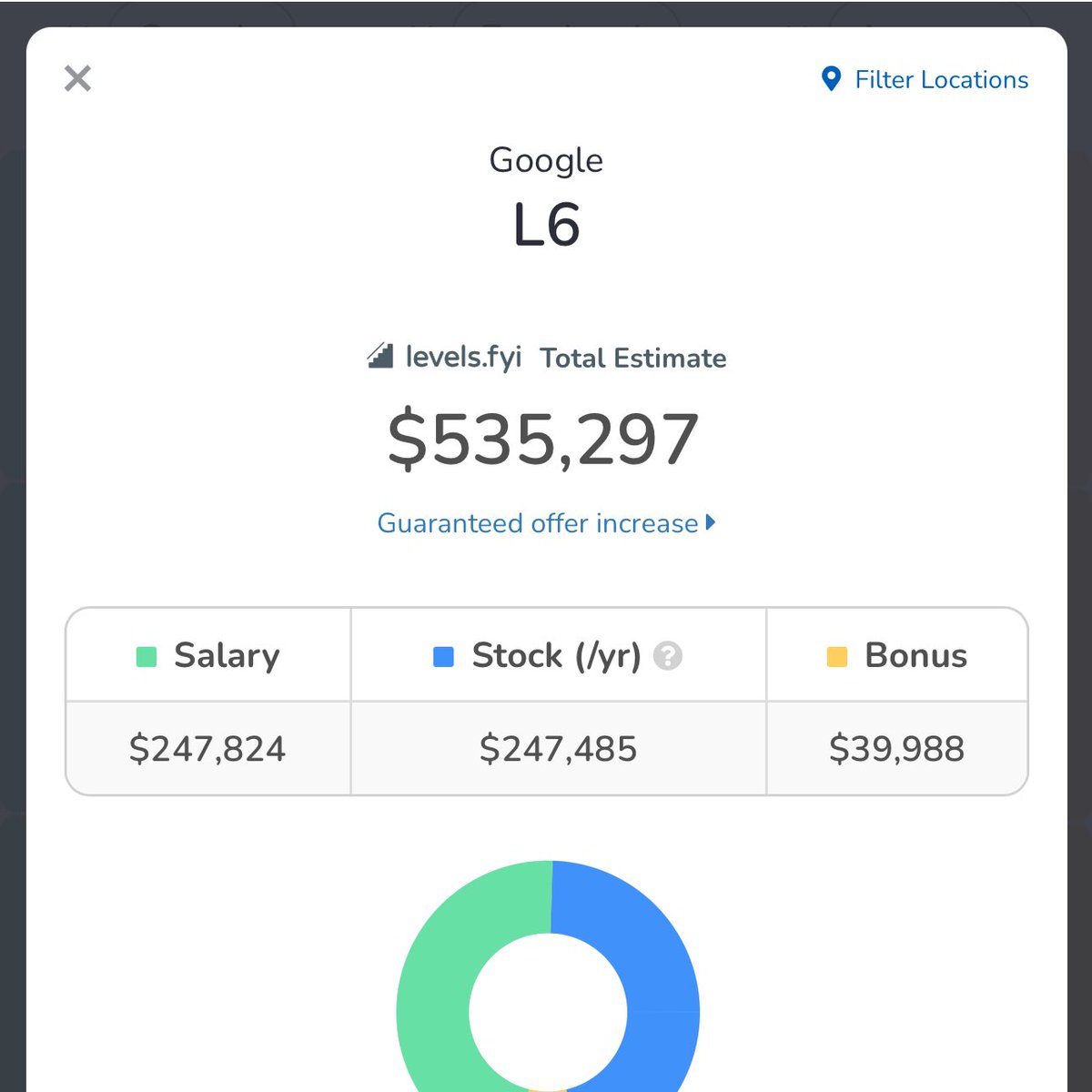1092x1092 pixels.
Task: Click the Stock help question mark icon
Action: (668, 655)
